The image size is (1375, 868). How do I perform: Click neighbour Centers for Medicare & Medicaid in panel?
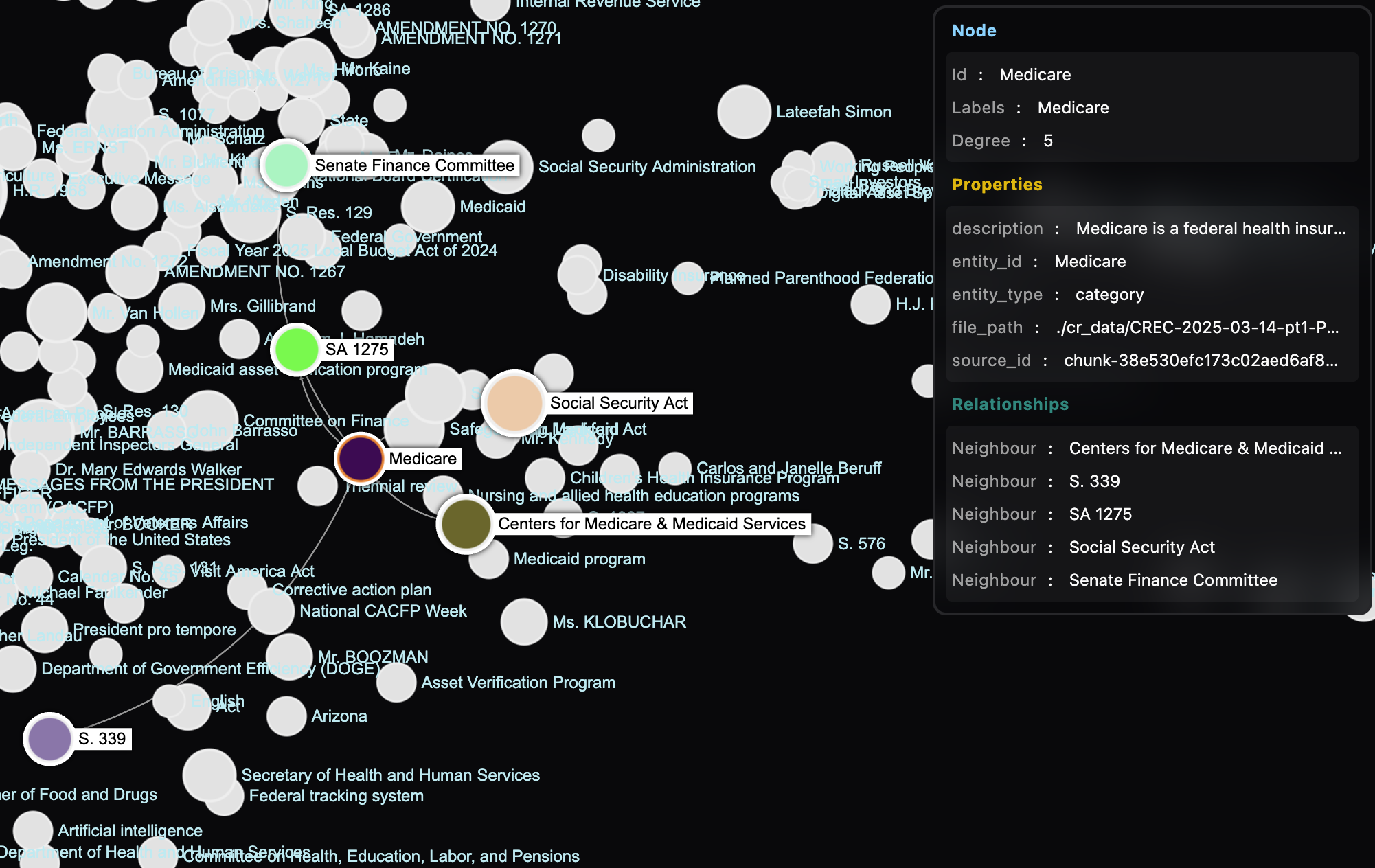click(x=1205, y=448)
